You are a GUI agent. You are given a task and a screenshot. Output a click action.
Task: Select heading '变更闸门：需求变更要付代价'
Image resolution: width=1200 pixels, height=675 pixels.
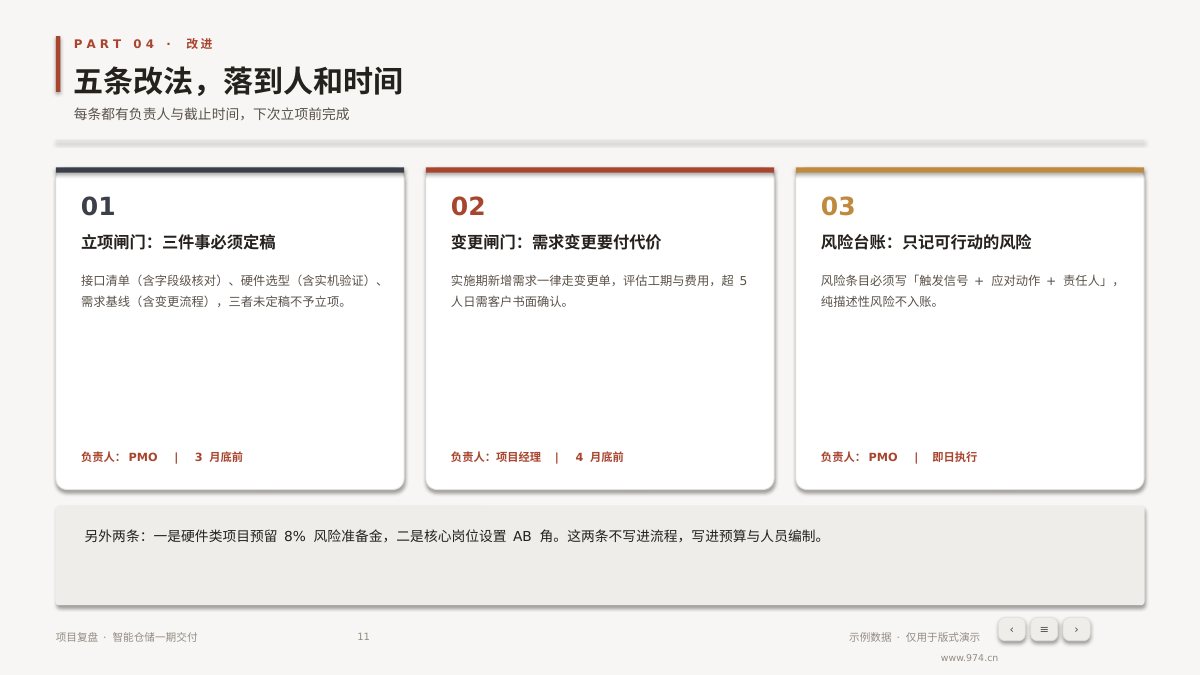click(556, 242)
